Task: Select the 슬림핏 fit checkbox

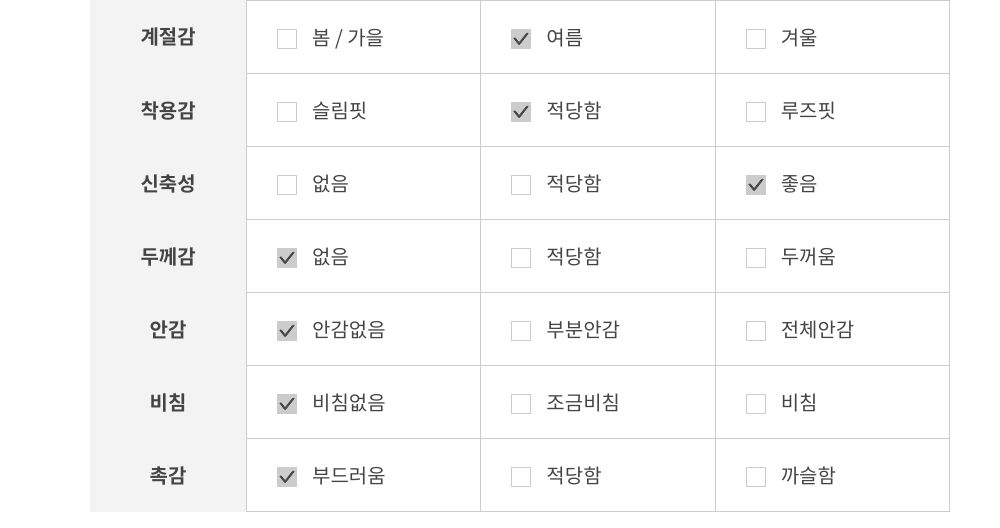Action: (287, 112)
